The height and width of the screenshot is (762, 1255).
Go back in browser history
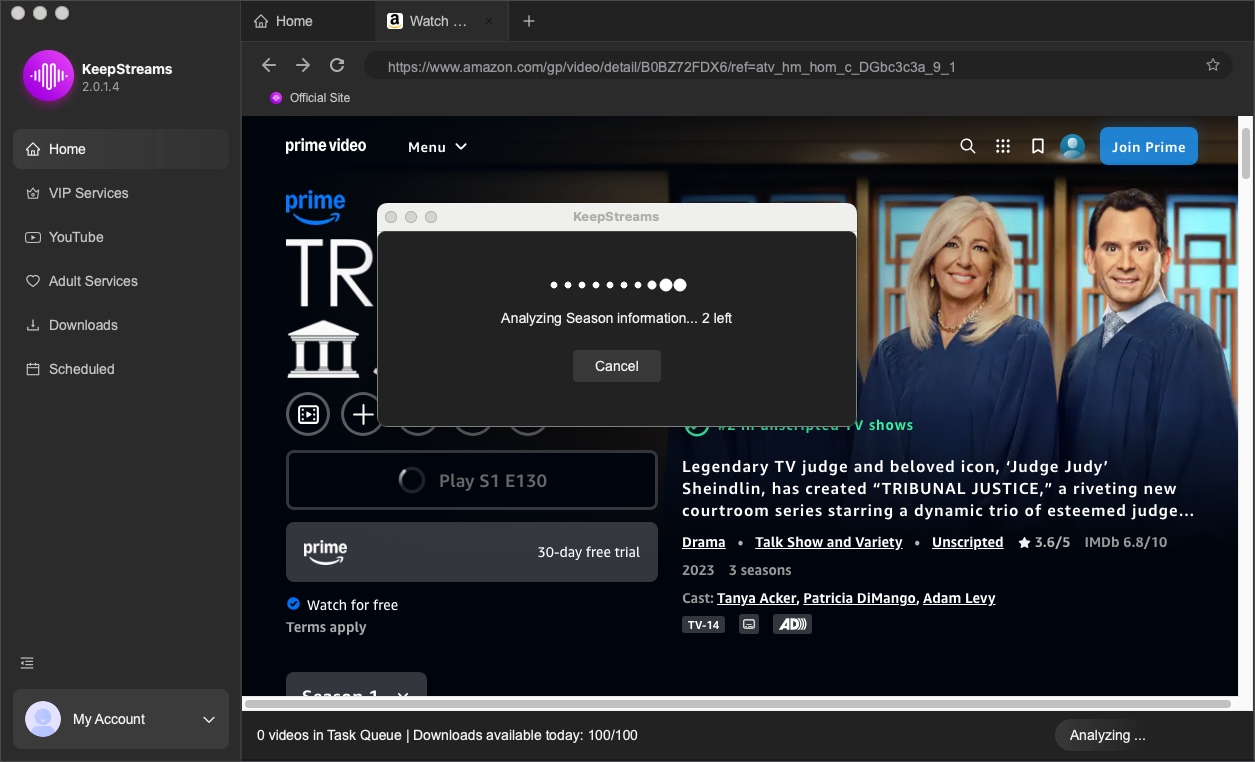point(269,65)
